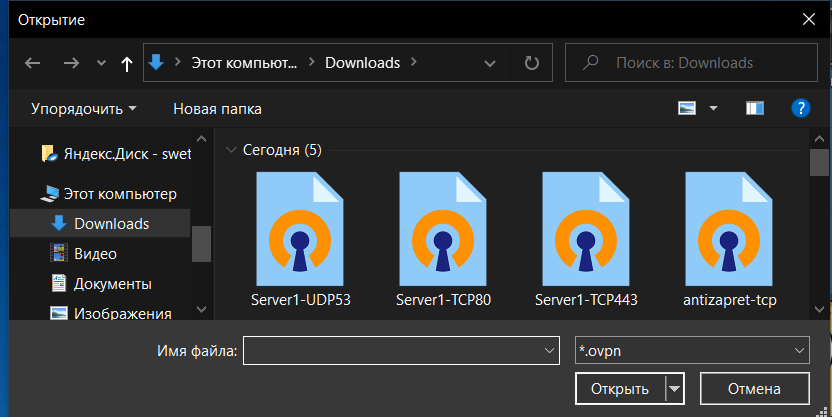The height and width of the screenshot is (417, 832).
Task: Select the Server1-TCP80 file icon
Action: 443,229
